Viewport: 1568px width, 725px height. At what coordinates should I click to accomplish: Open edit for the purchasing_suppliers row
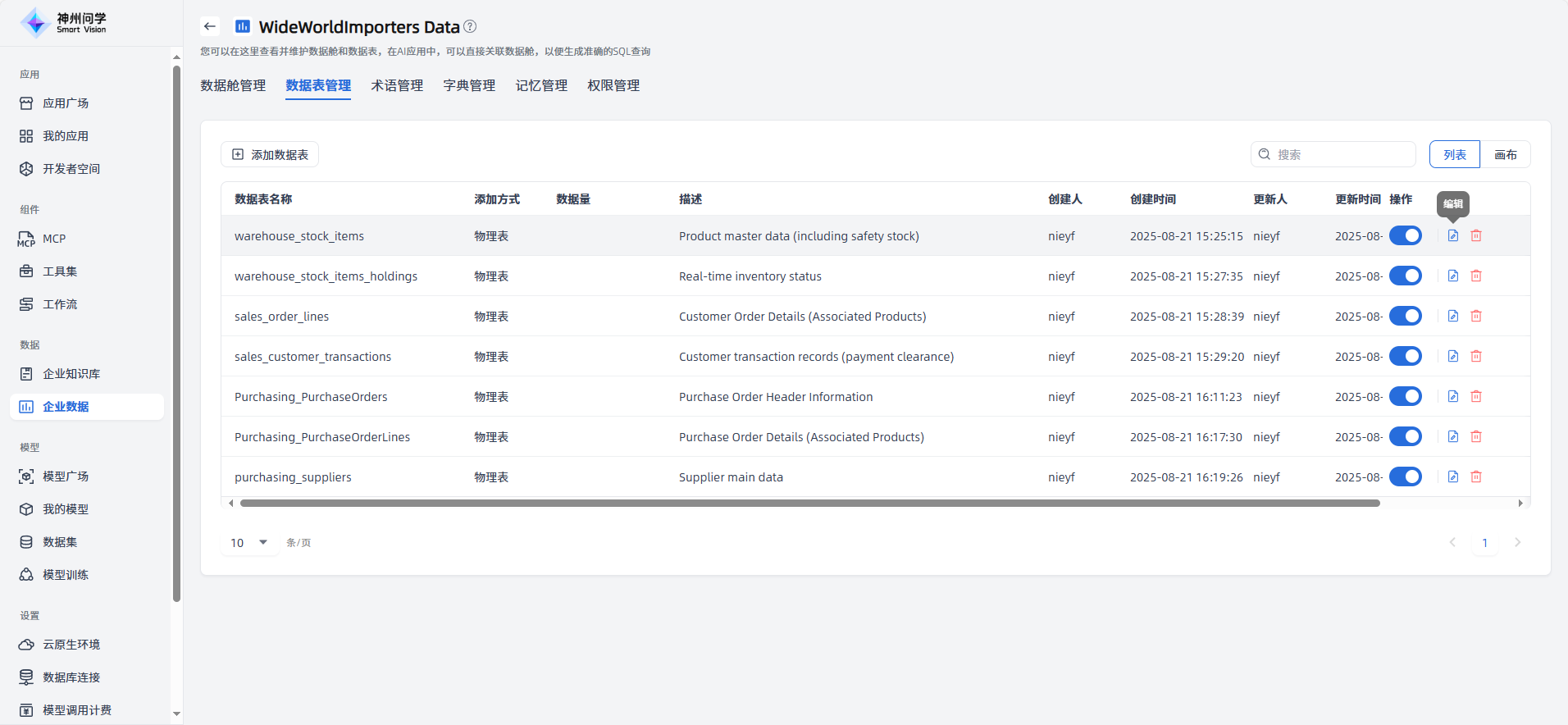(x=1452, y=477)
